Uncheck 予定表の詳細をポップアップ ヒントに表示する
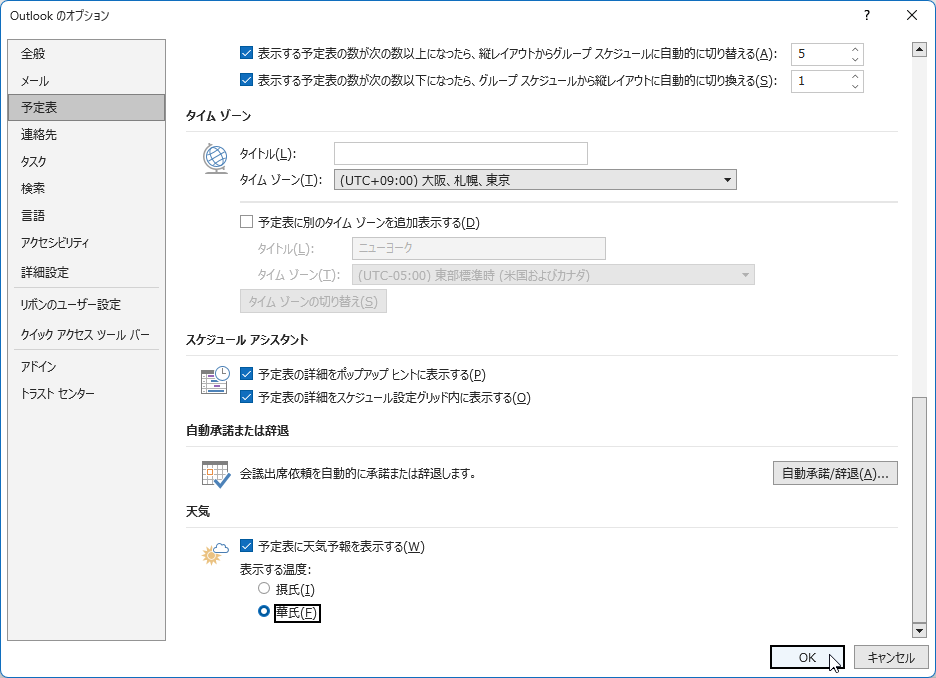The height and width of the screenshot is (678, 936). pos(247,375)
